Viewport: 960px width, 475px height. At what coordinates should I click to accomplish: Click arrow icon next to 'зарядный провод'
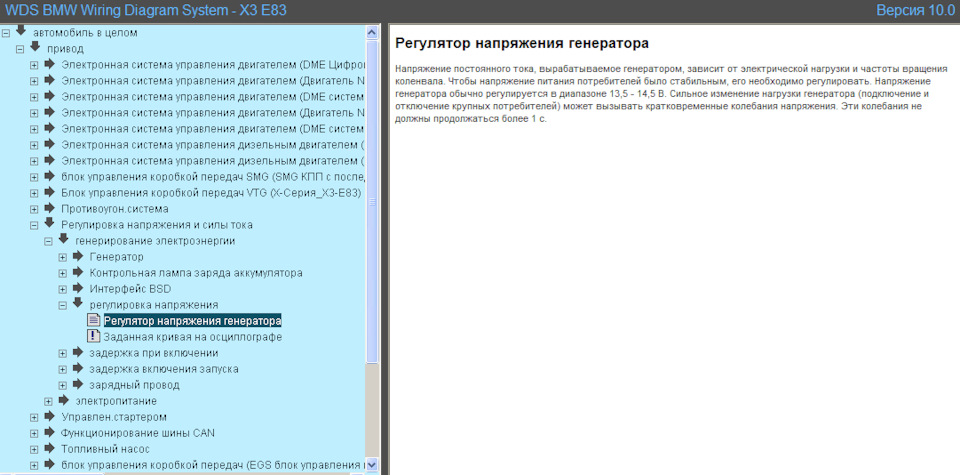78,384
